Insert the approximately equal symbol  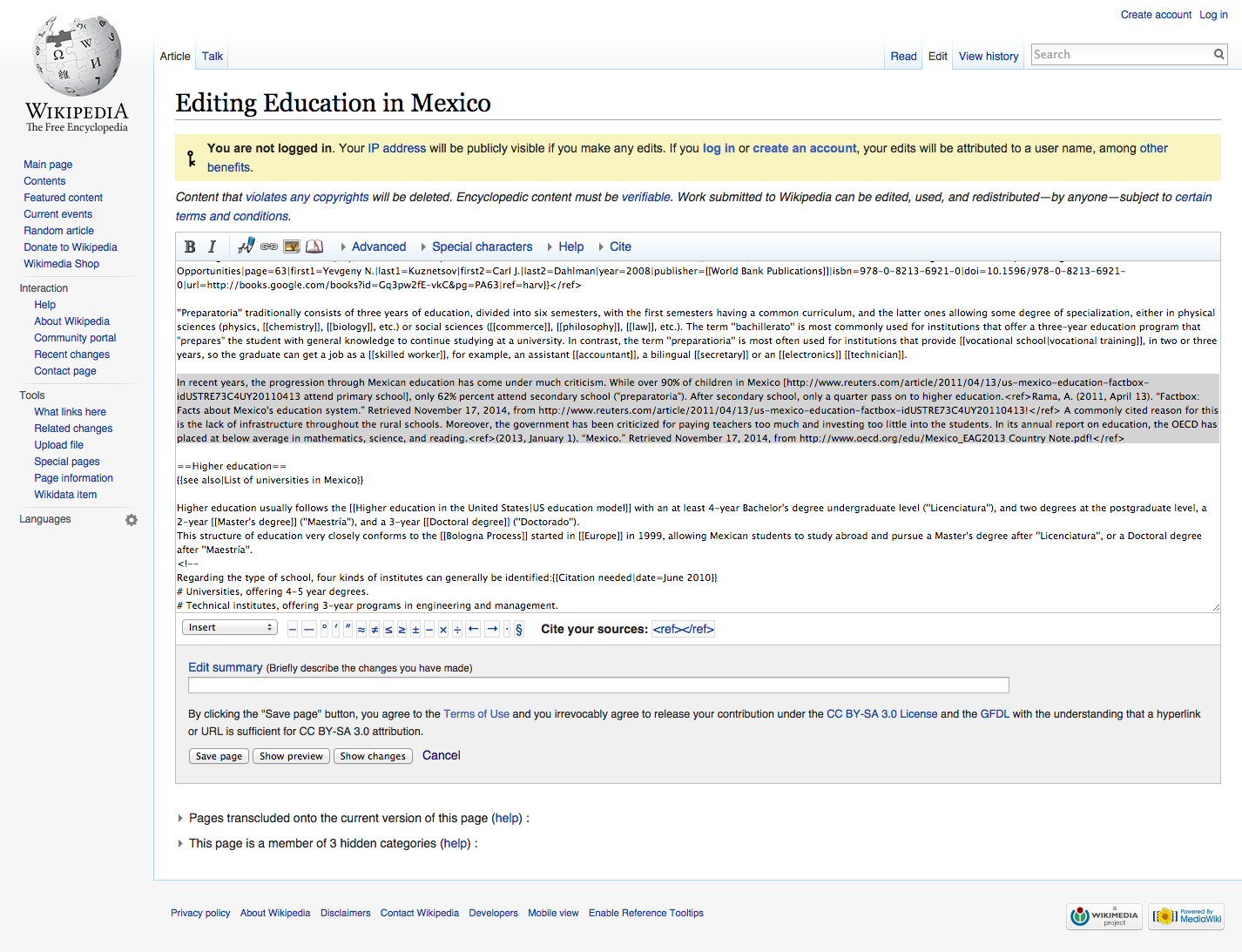point(361,629)
